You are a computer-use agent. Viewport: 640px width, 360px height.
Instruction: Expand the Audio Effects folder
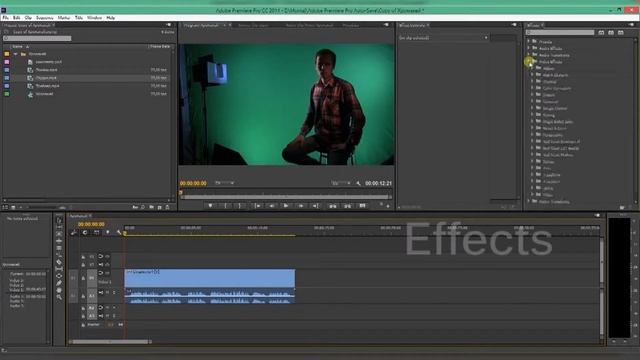529,48
